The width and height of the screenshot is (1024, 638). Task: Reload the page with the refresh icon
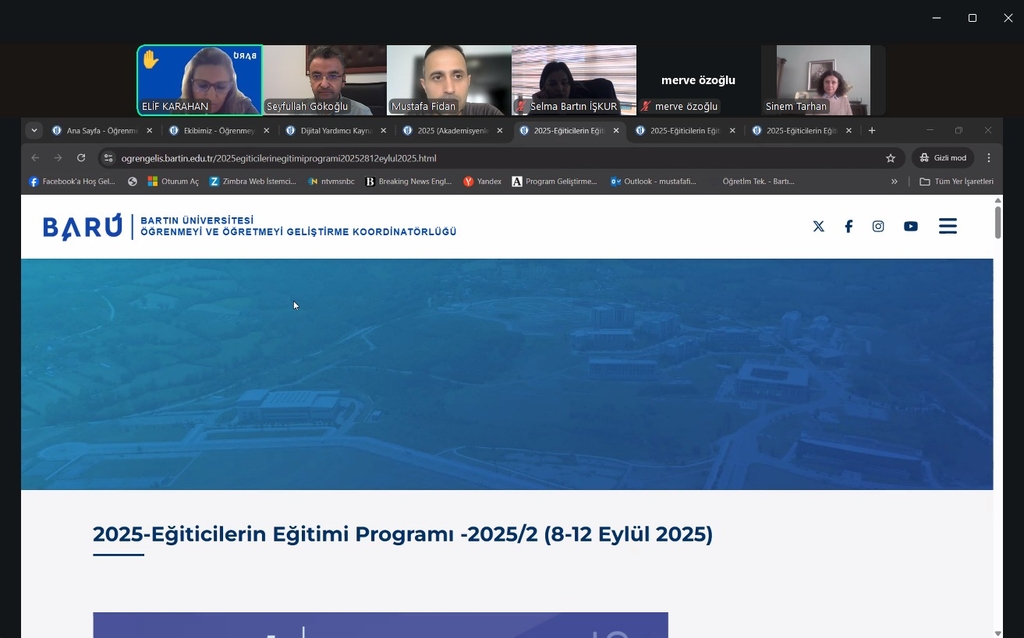click(81, 158)
